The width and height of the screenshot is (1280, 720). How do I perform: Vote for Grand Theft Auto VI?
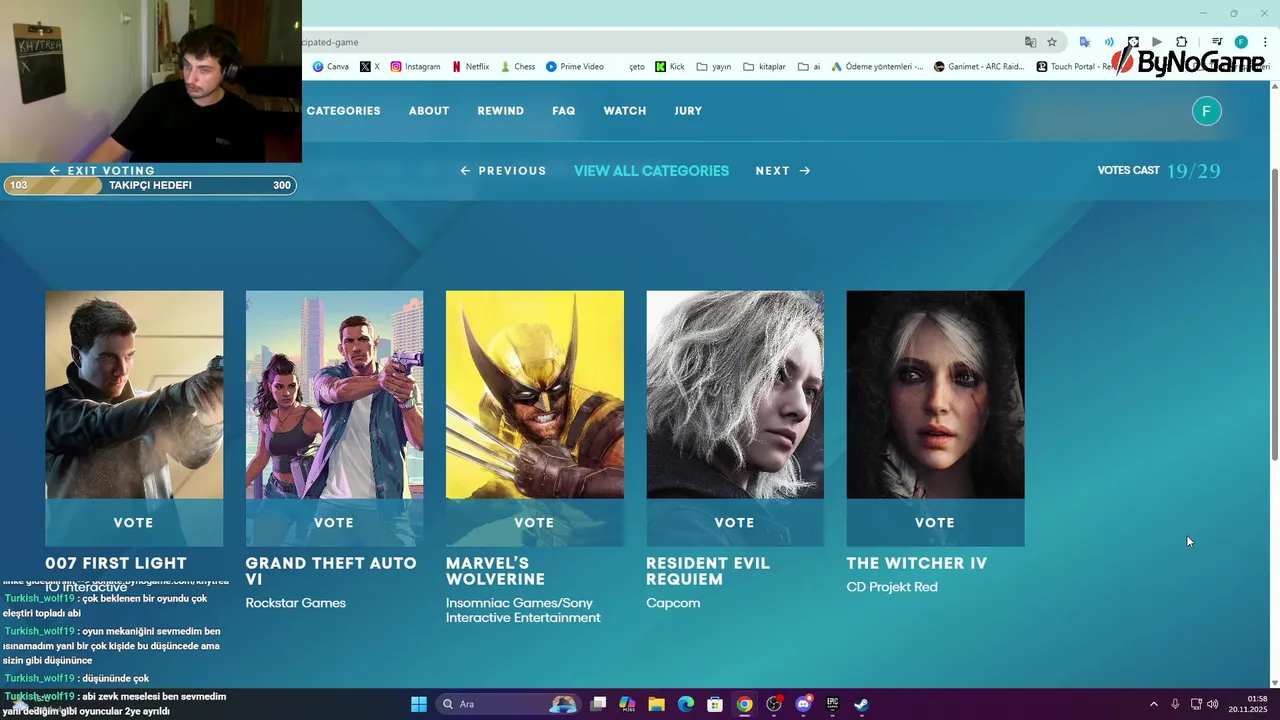(x=334, y=523)
